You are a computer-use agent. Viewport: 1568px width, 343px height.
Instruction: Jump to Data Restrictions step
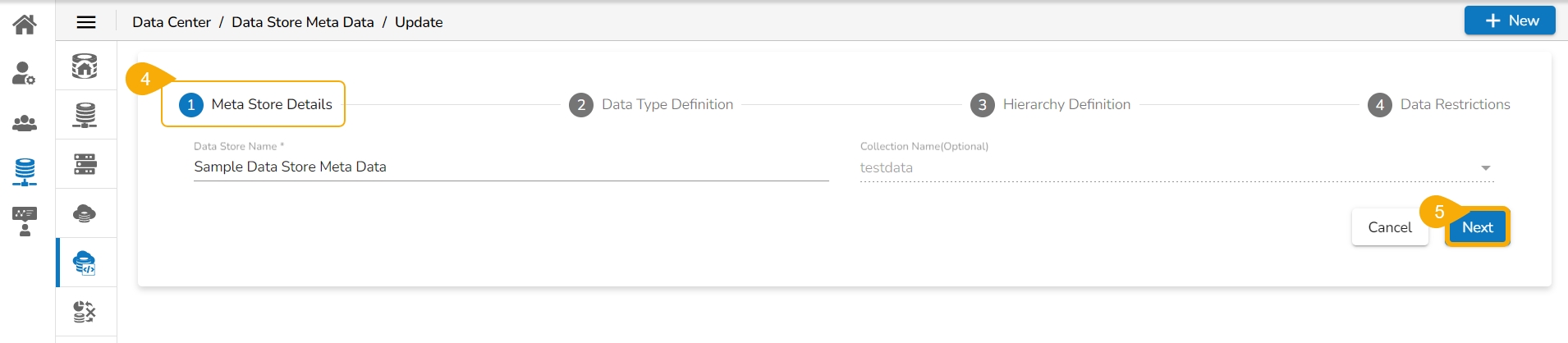pos(1439,104)
